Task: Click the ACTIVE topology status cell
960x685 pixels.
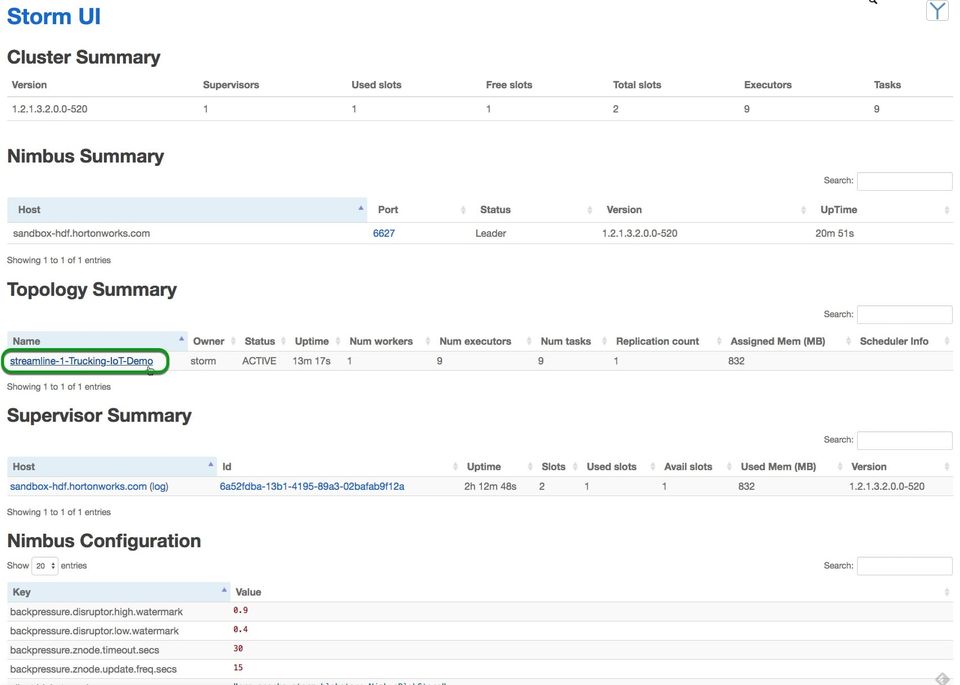Action: 259,361
